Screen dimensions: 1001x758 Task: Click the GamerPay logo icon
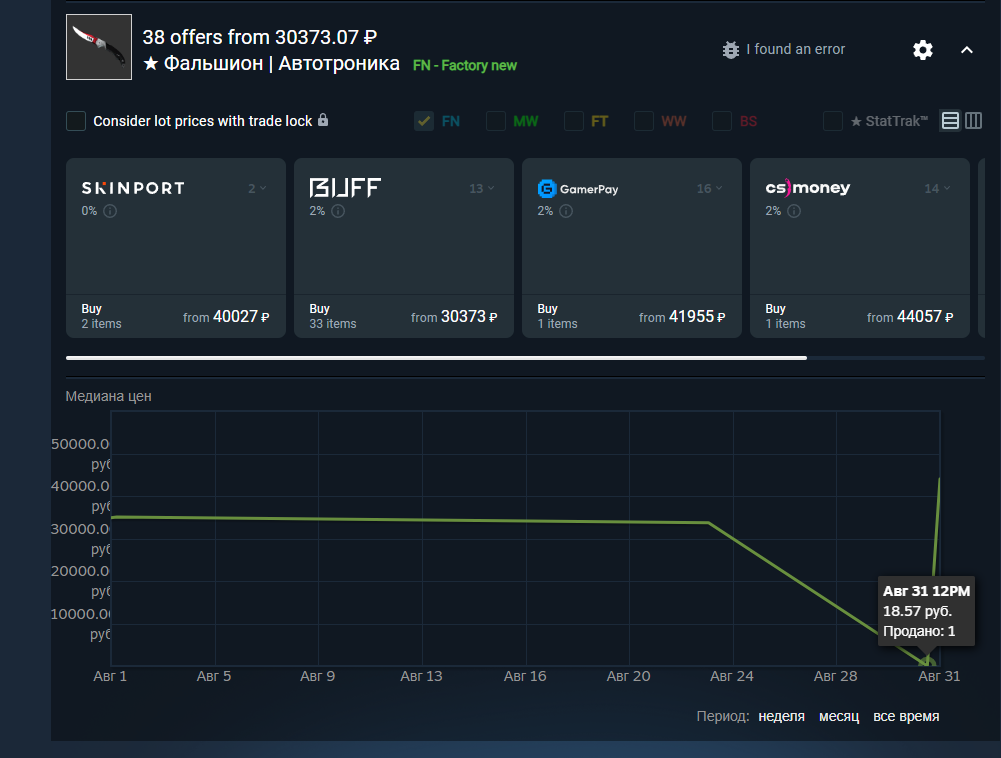pyautogui.click(x=547, y=189)
